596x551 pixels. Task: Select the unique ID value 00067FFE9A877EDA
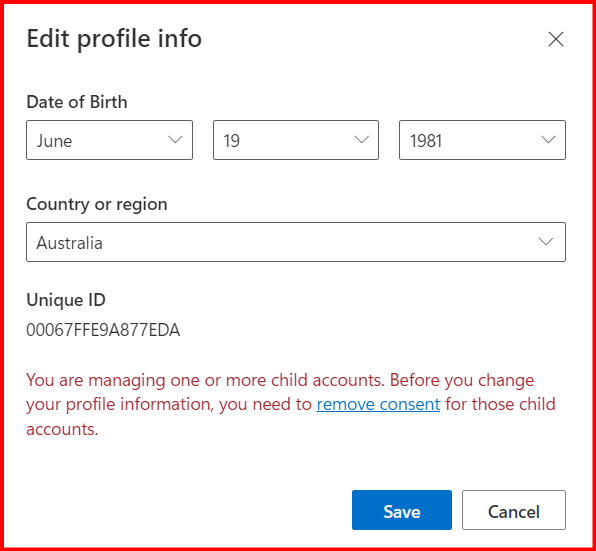103,330
